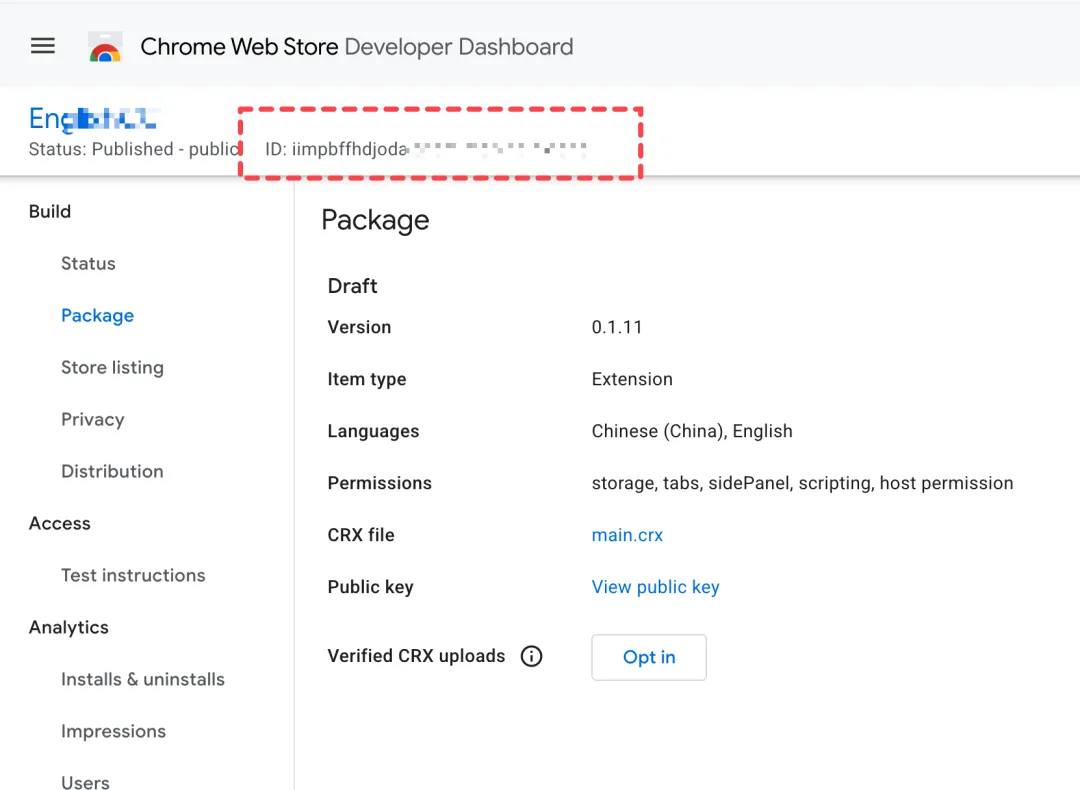Open the Privacy section

93,419
